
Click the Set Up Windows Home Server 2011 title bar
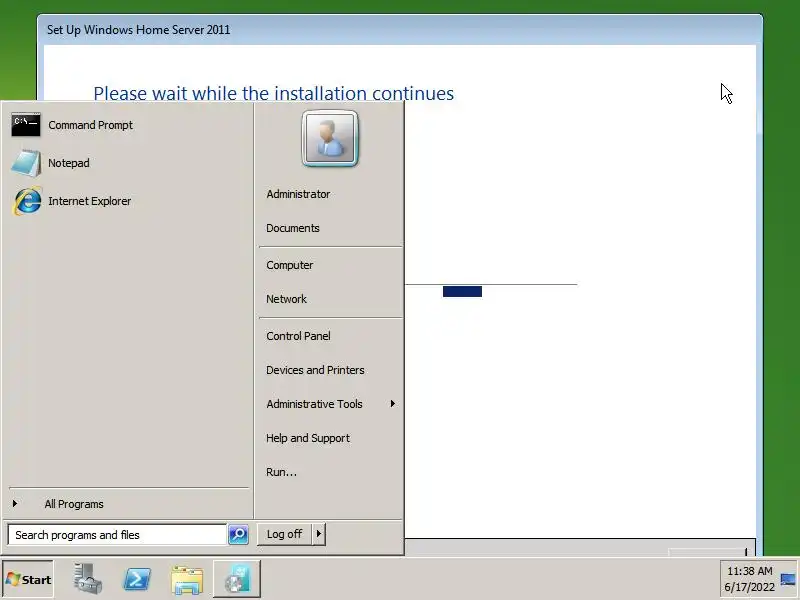(400, 30)
